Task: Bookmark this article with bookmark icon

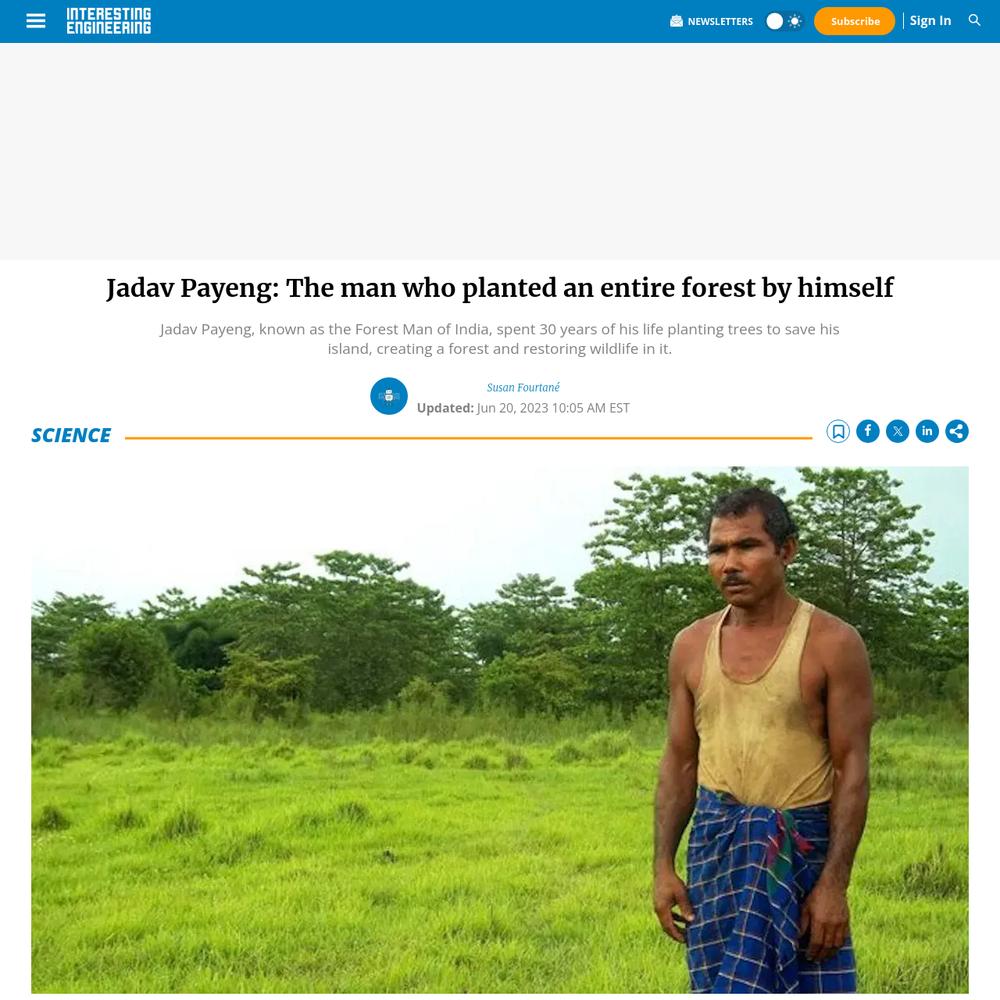Action: 838,432
